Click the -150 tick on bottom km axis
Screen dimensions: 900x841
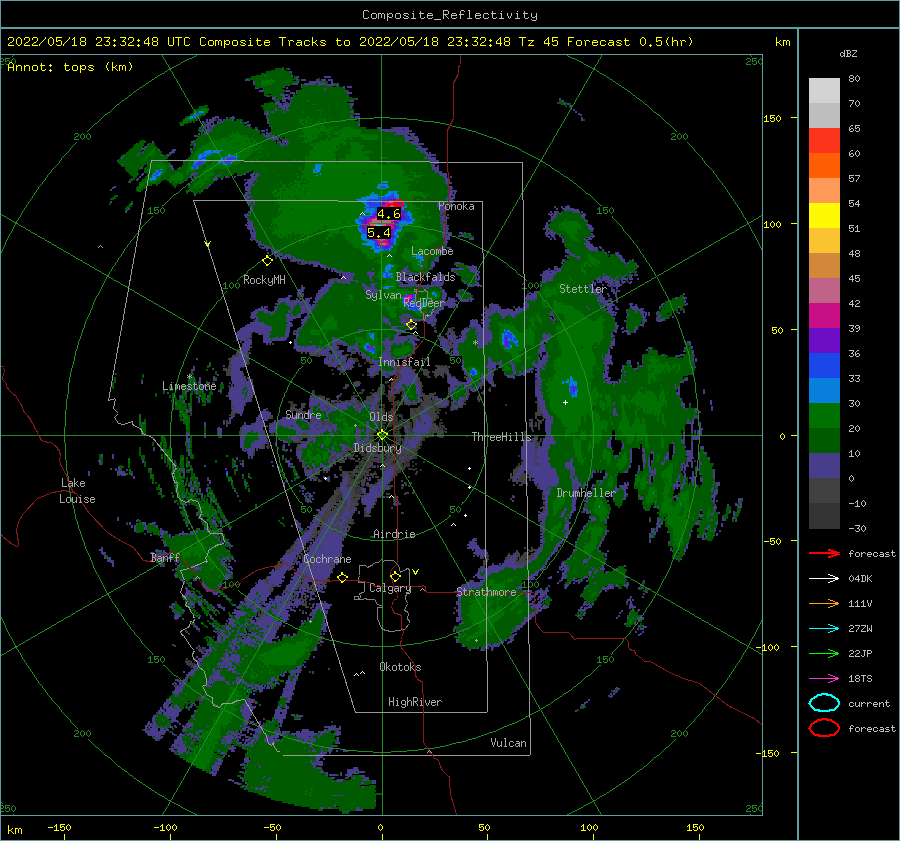(59, 827)
